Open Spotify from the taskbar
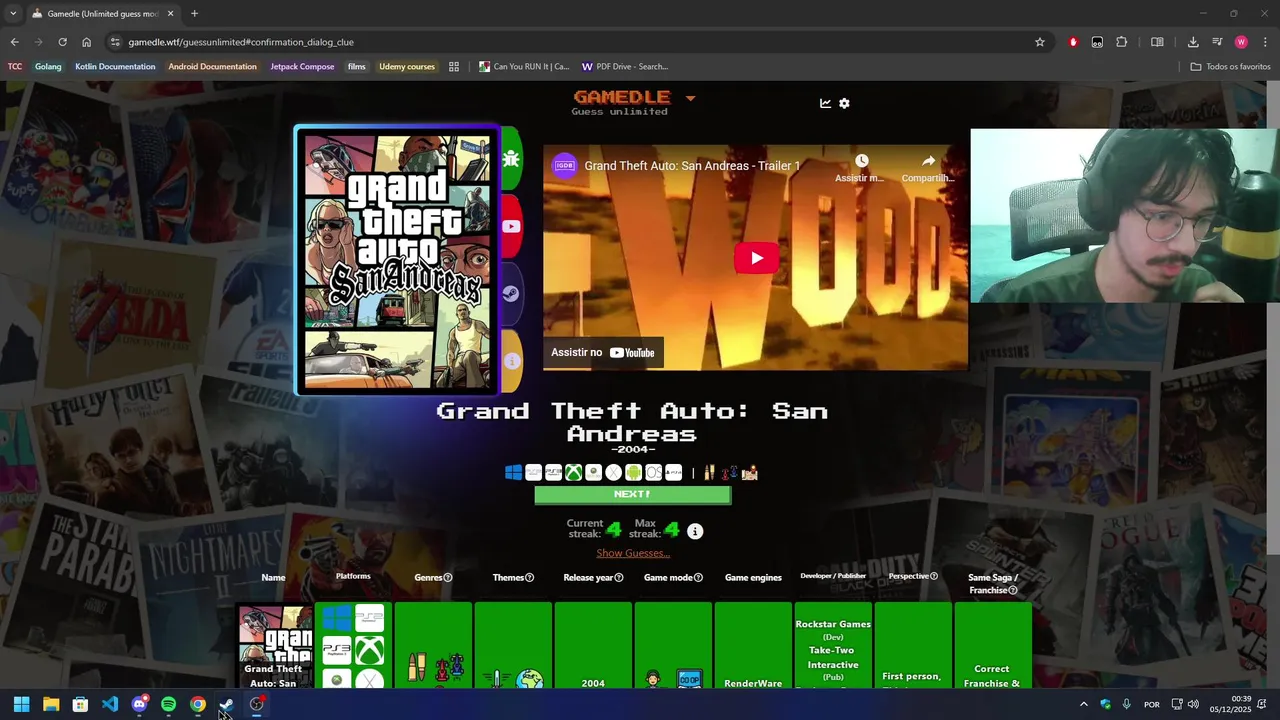The image size is (1280, 720). point(168,704)
